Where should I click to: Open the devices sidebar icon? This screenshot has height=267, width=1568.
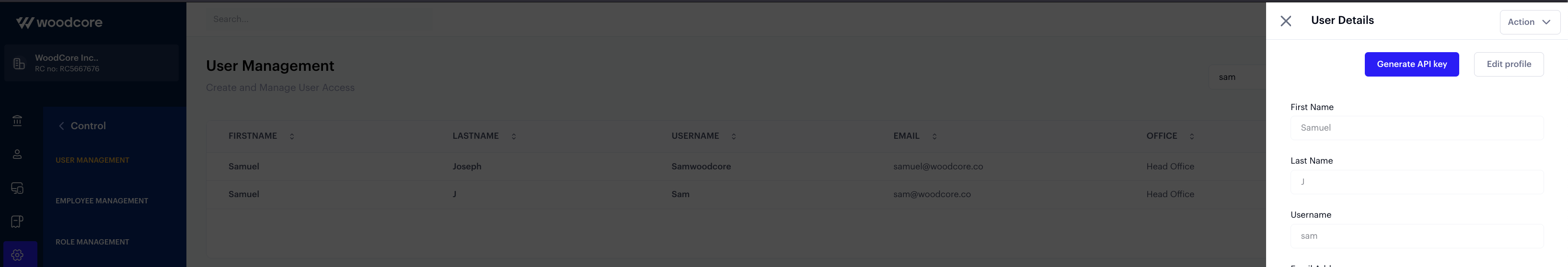tap(17, 189)
